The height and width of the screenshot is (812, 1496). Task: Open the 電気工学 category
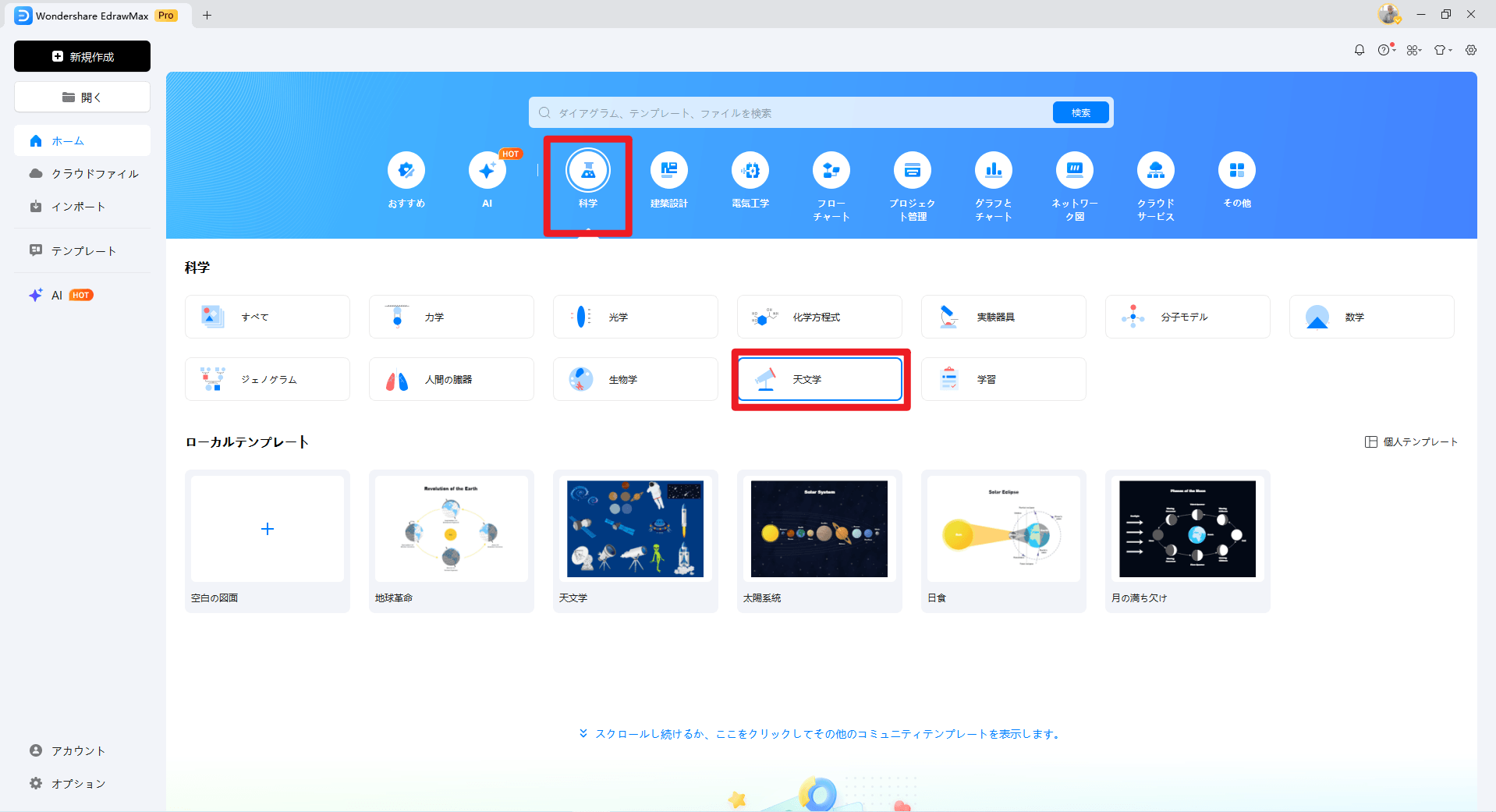750,181
